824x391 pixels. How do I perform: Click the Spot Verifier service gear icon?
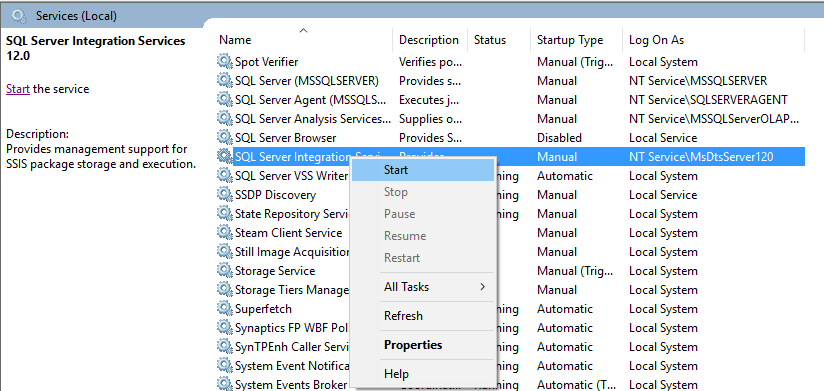[x=224, y=61]
